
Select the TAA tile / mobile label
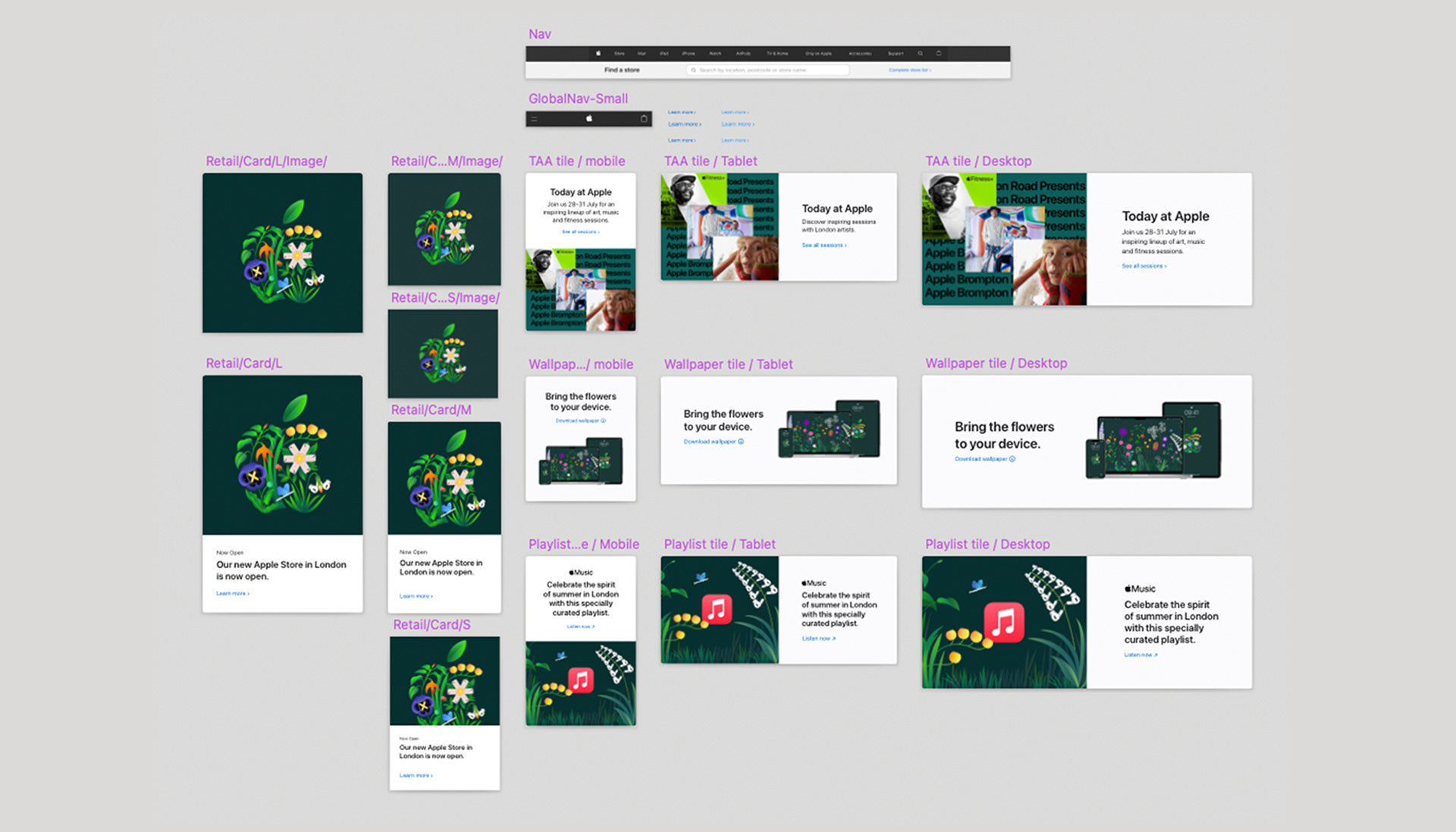point(576,162)
